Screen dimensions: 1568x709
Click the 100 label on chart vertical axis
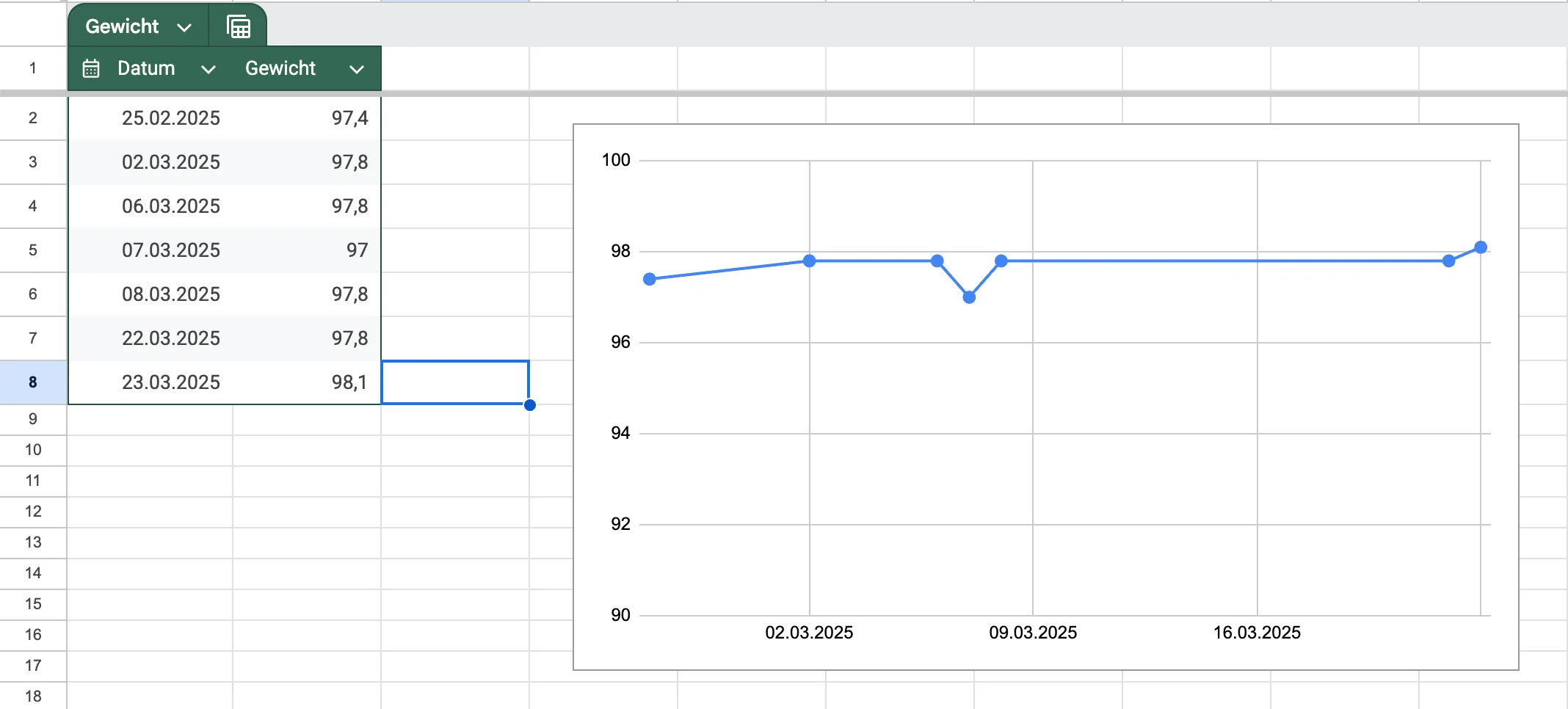coord(616,160)
